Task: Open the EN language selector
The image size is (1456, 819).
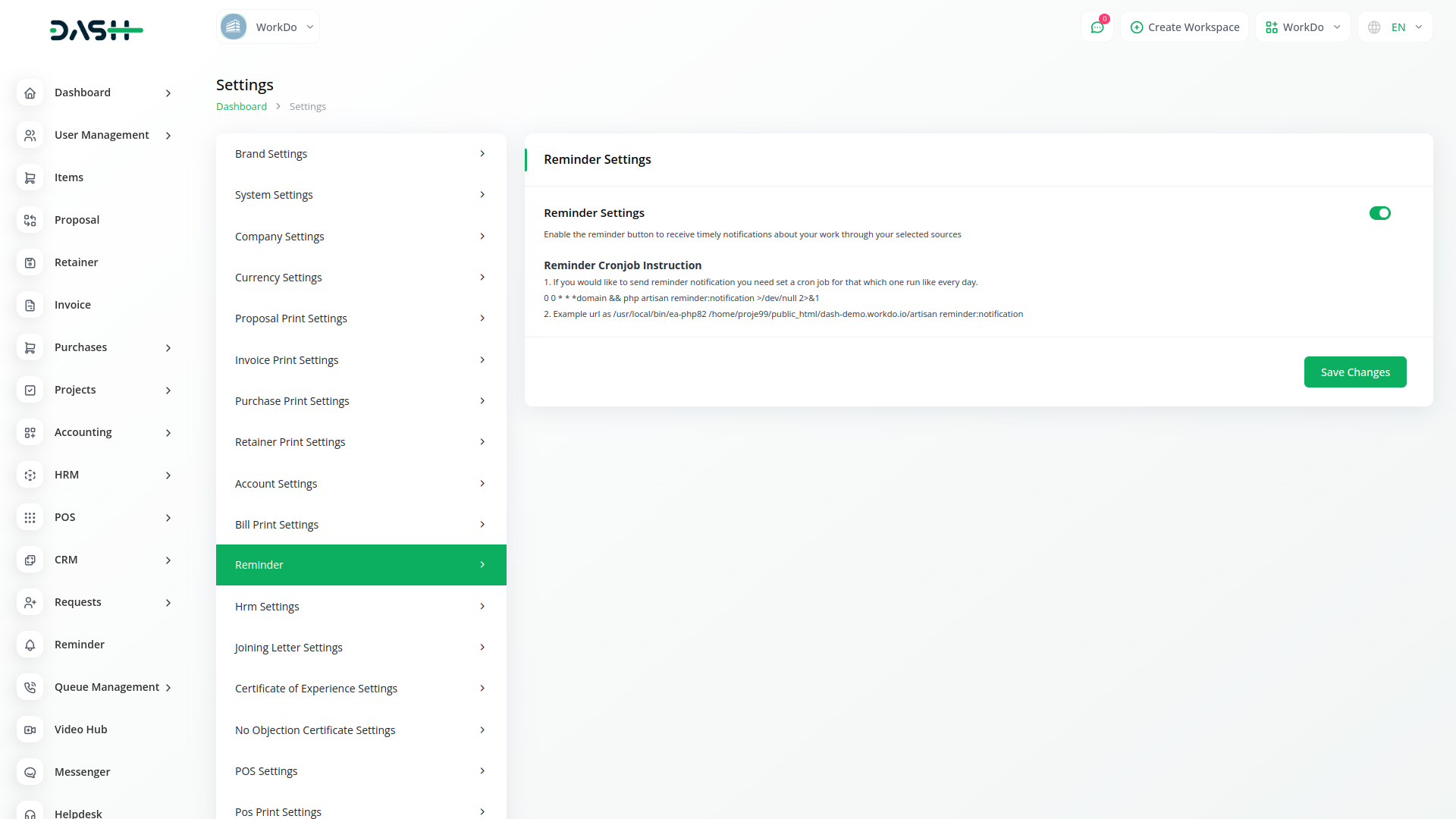Action: [x=1394, y=27]
